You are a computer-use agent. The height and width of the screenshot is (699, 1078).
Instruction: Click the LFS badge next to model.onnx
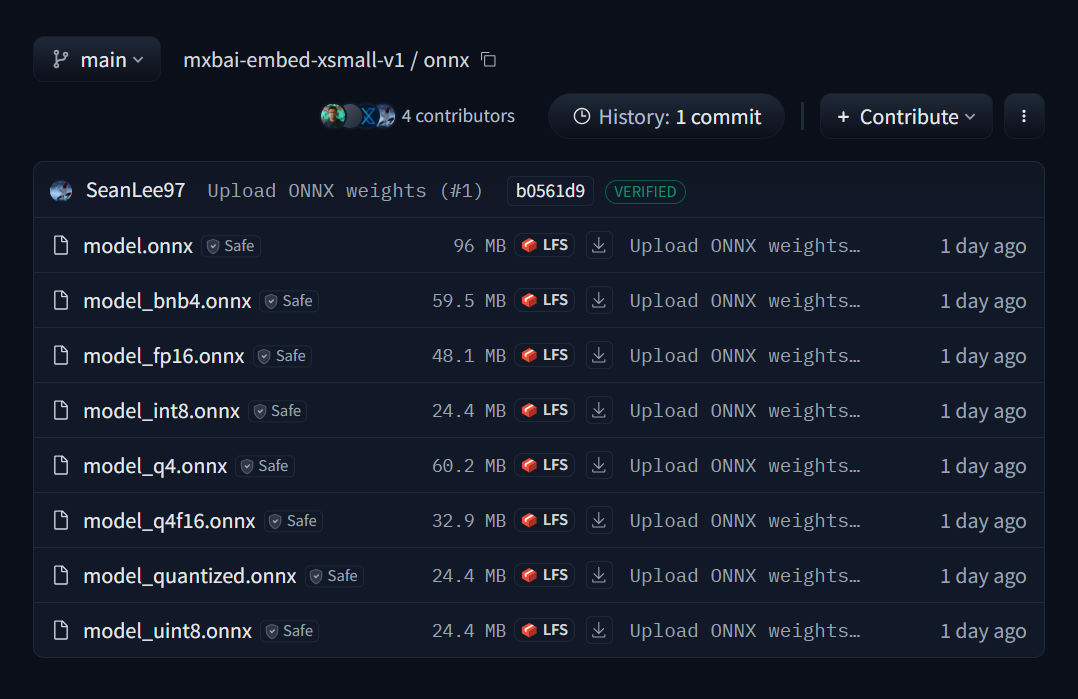pyautogui.click(x=544, y=245)
